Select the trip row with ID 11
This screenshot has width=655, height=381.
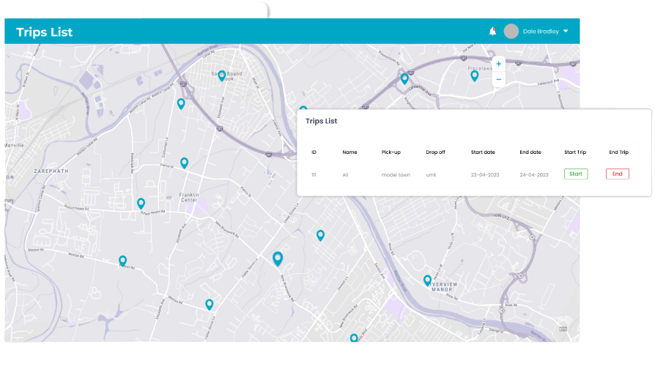point(472,175)
